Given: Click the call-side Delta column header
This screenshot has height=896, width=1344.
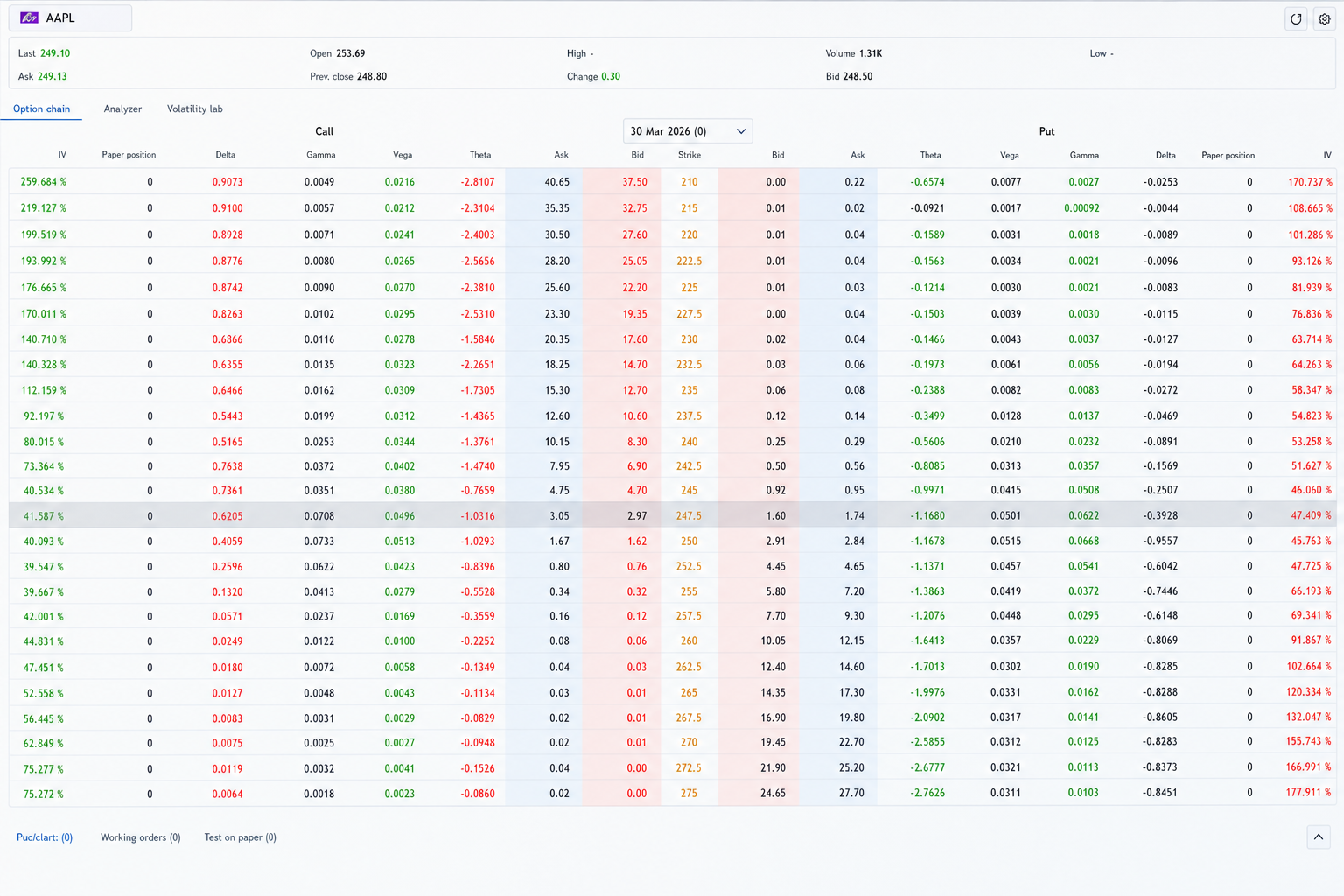Looking at the screenshot, I should tap(226, 155).
